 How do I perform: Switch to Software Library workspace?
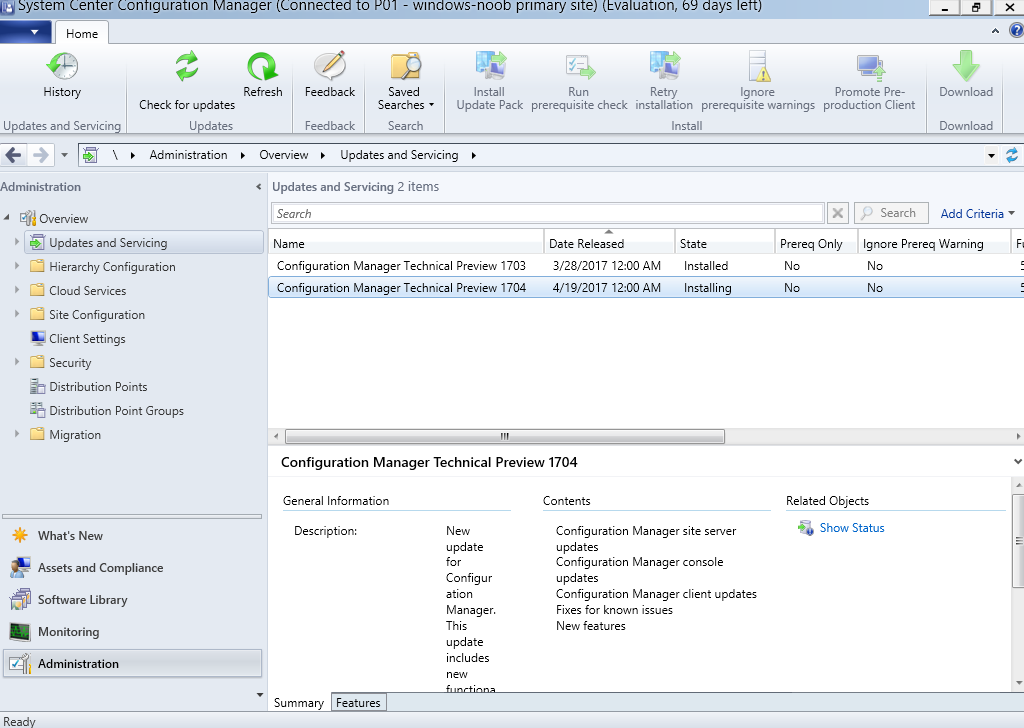[133, 599]
